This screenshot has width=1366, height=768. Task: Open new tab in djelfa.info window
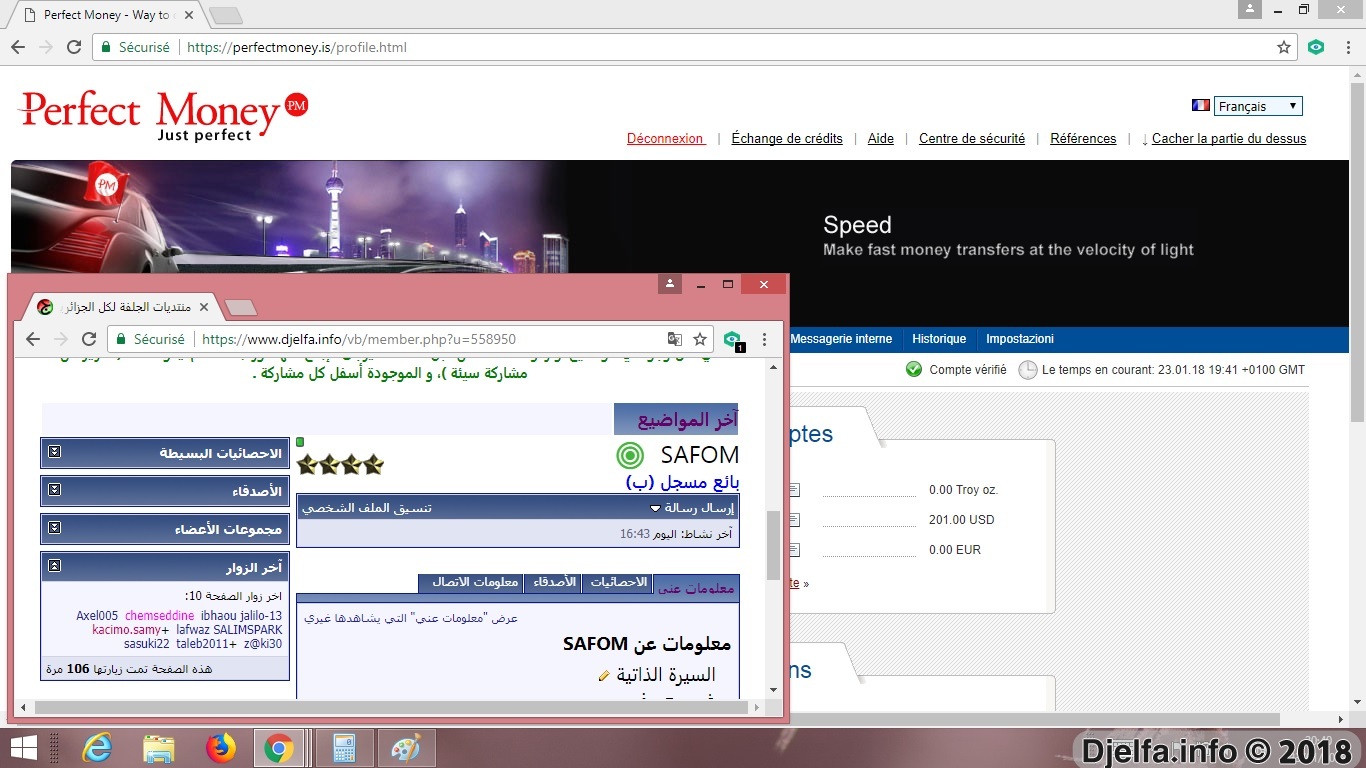pyautogui.click(x=241, y=307)
